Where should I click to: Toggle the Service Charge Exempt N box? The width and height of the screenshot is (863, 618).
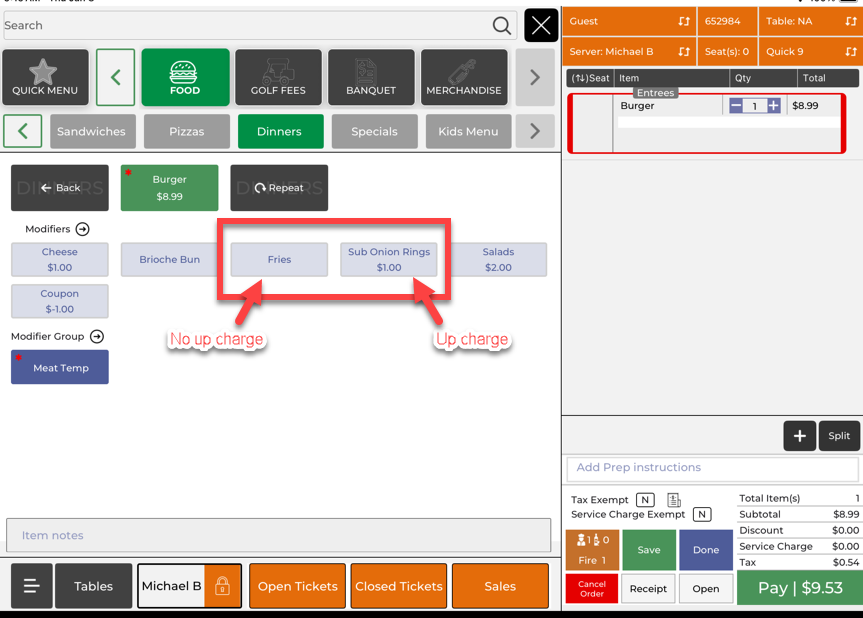pyautogui.click(x=702, y=515)
